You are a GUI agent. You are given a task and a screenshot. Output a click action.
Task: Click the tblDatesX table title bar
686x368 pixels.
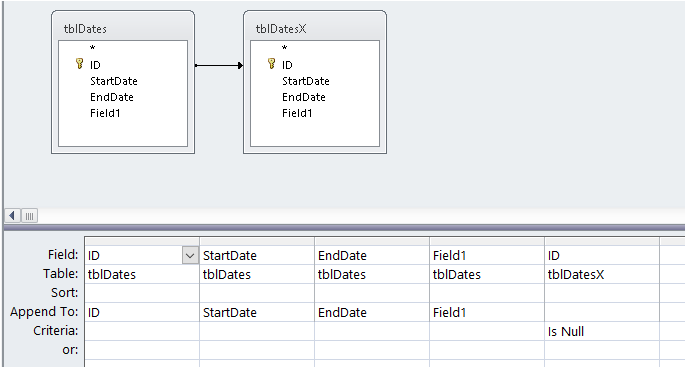[x=315, y=28]
